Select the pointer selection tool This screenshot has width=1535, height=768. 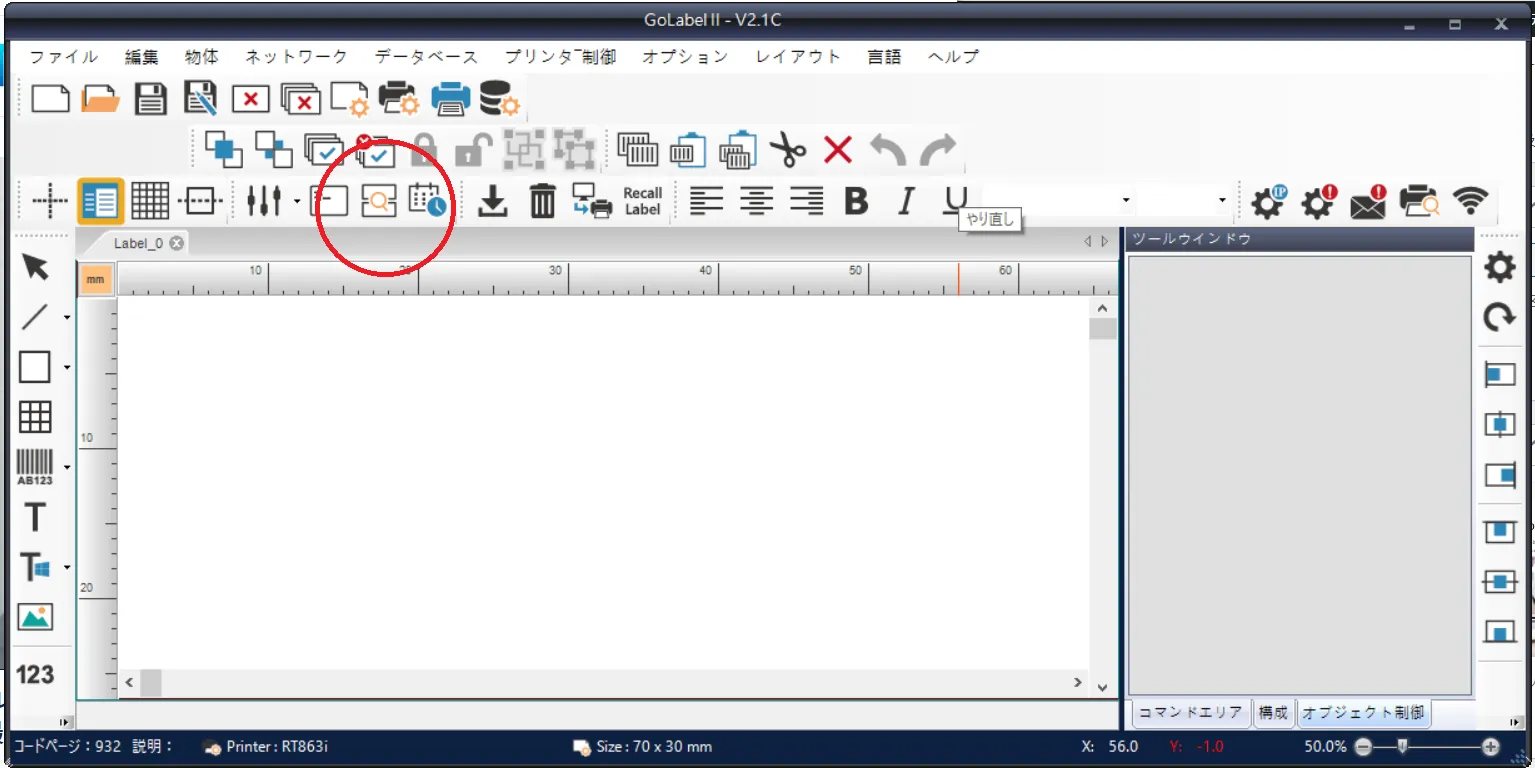[36, 268]
